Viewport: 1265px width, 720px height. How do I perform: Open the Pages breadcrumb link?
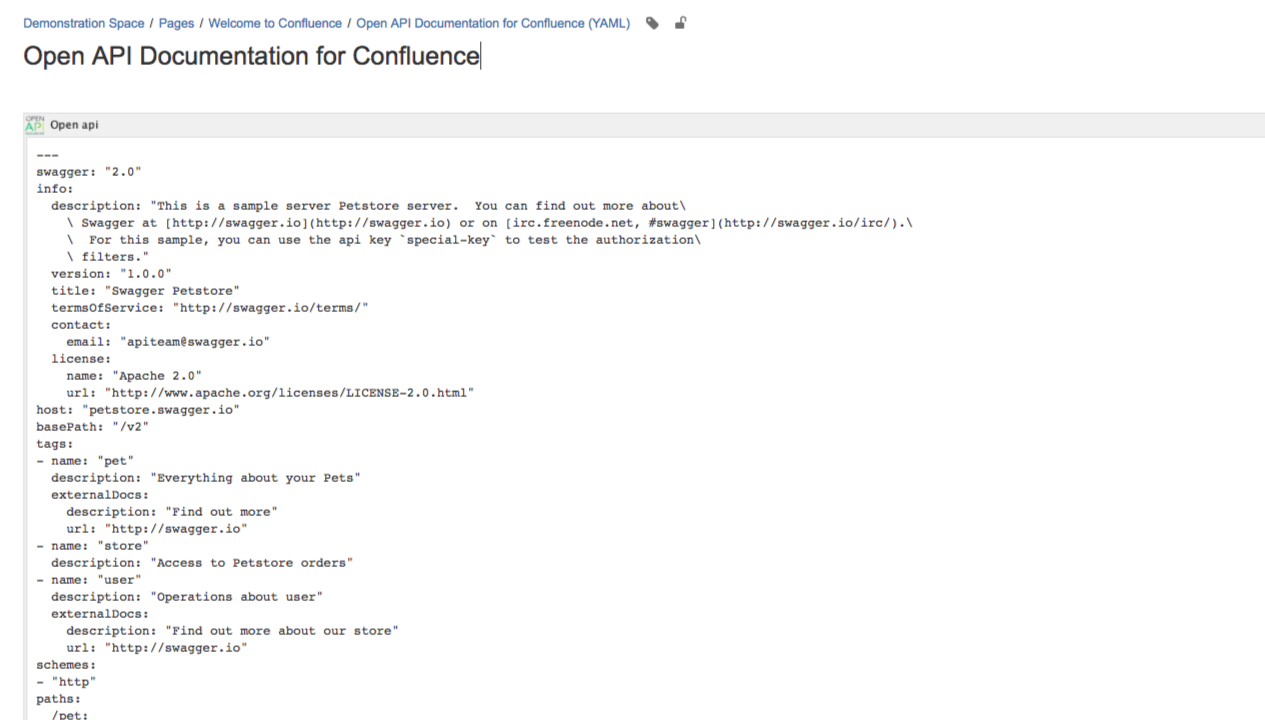coord(176,23)
